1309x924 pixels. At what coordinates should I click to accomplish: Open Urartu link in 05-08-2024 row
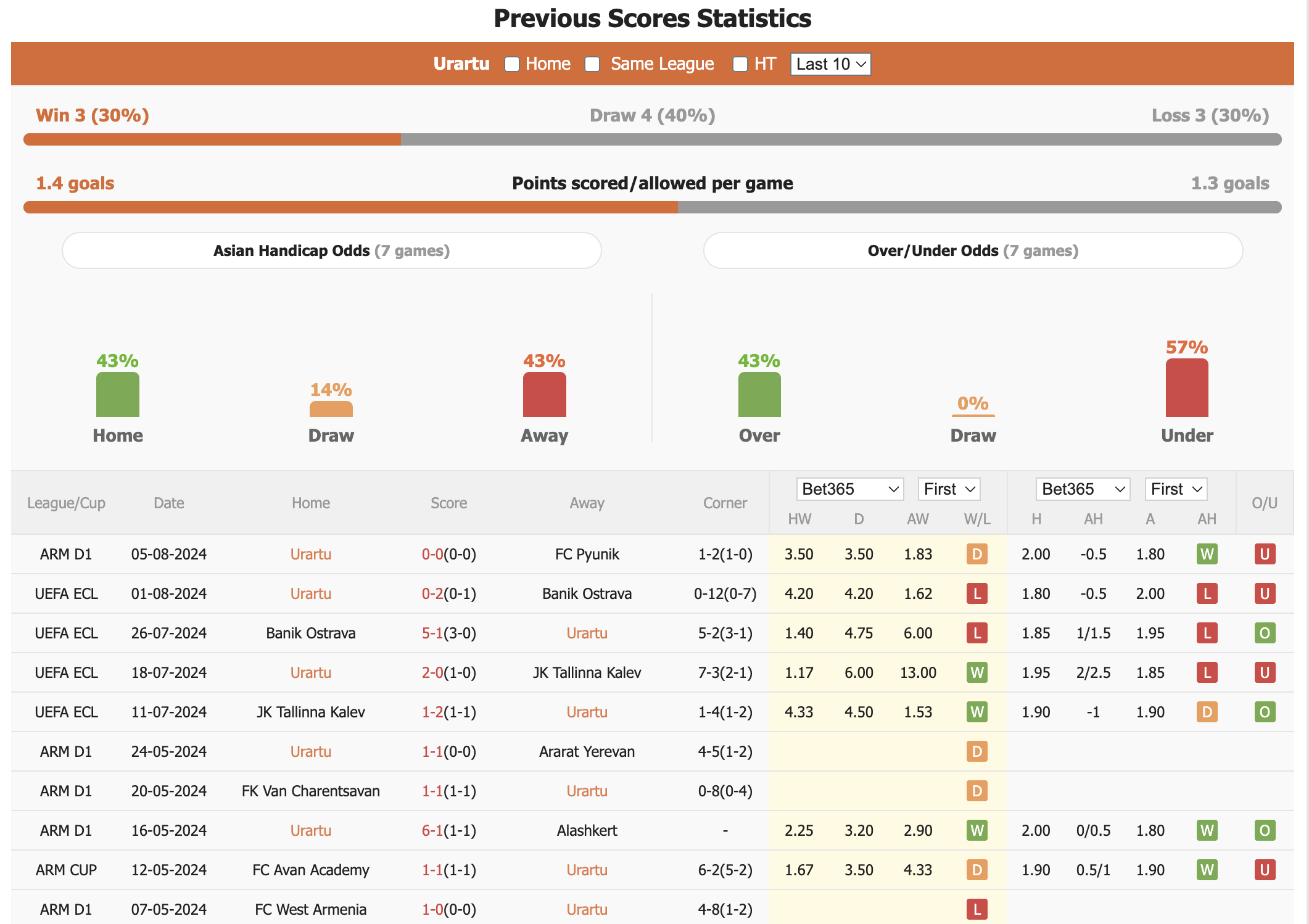pos(311,554)
